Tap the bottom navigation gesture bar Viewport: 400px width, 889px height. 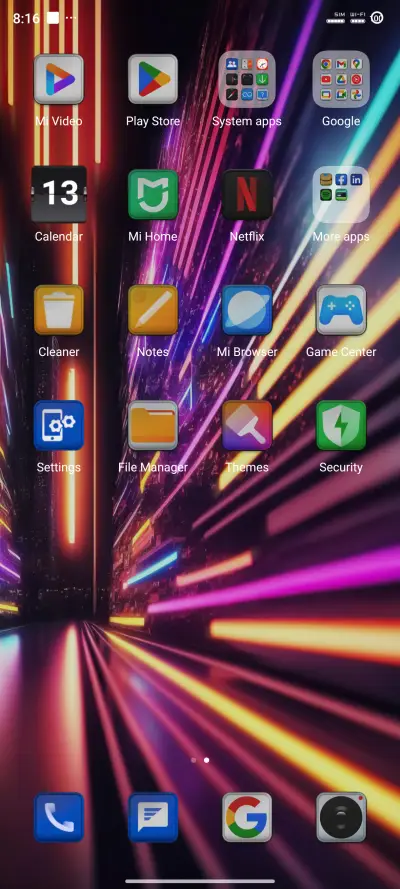pos(200,881)
